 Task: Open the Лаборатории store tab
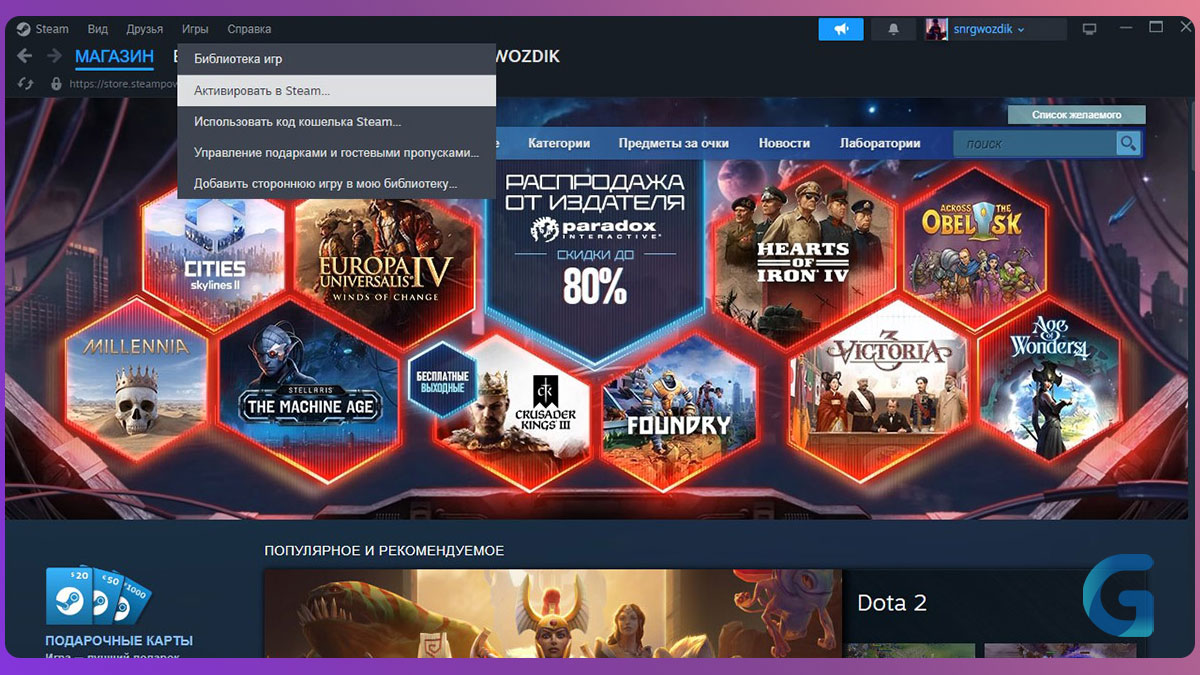(x=880, y=143)
